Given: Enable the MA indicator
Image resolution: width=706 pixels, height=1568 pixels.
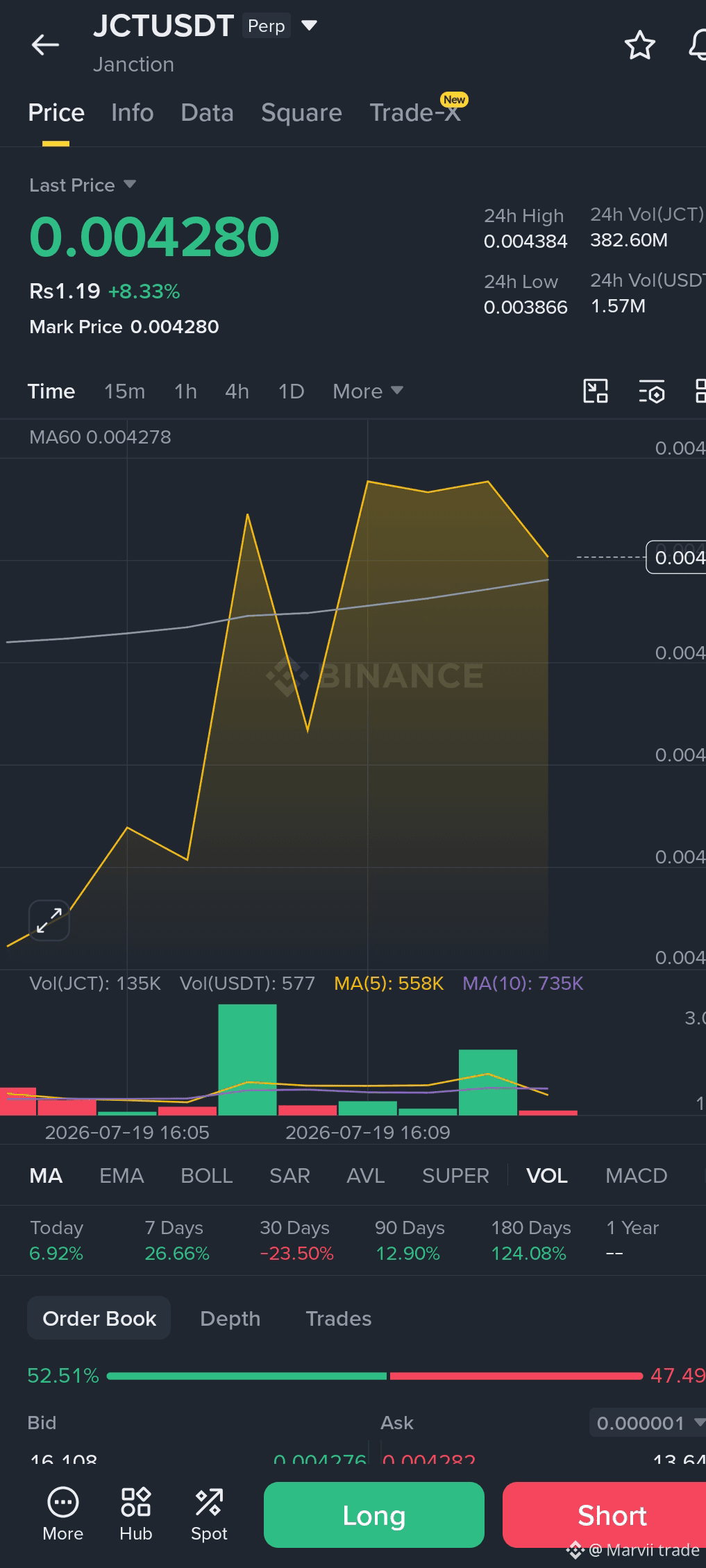Looking at the screenshot, I should point(46,1176).
